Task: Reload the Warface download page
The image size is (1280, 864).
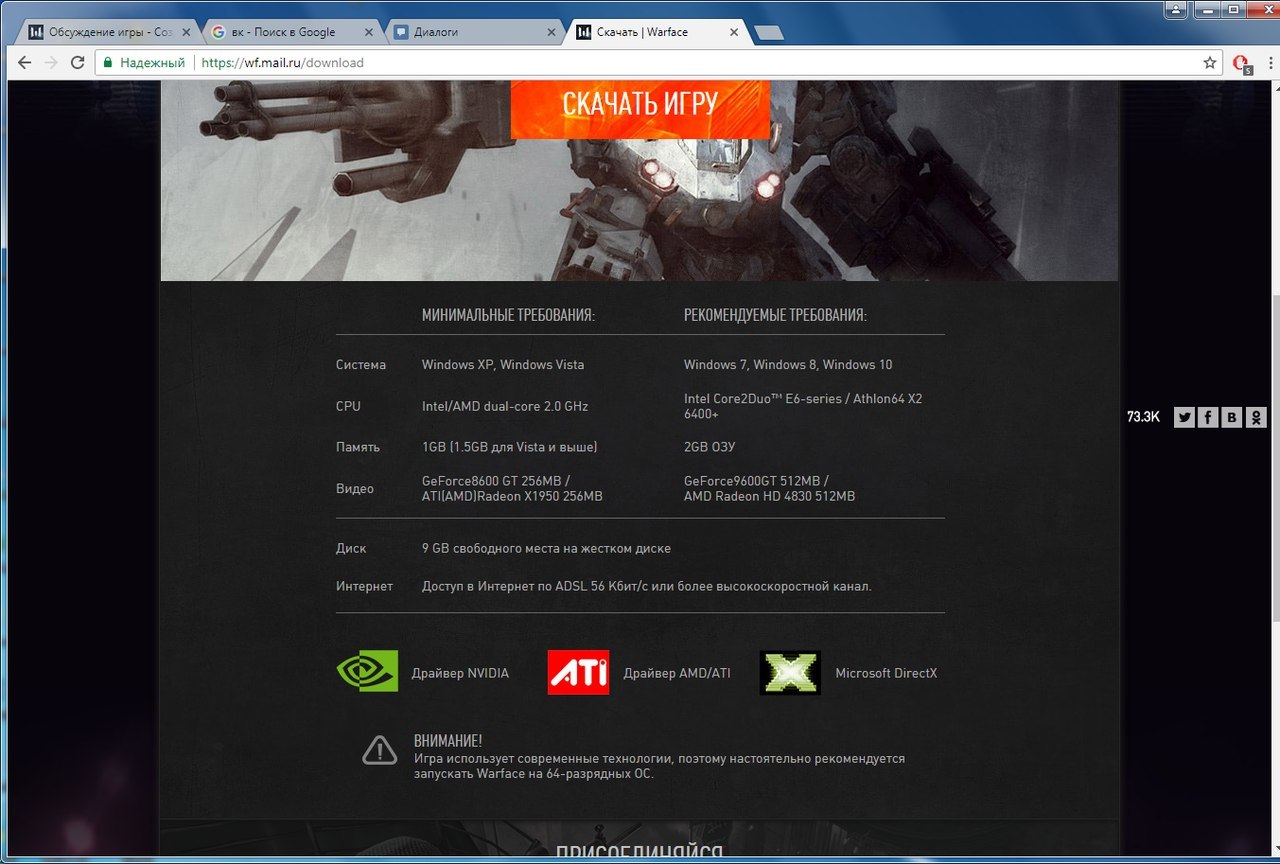Action: (78, 62)
